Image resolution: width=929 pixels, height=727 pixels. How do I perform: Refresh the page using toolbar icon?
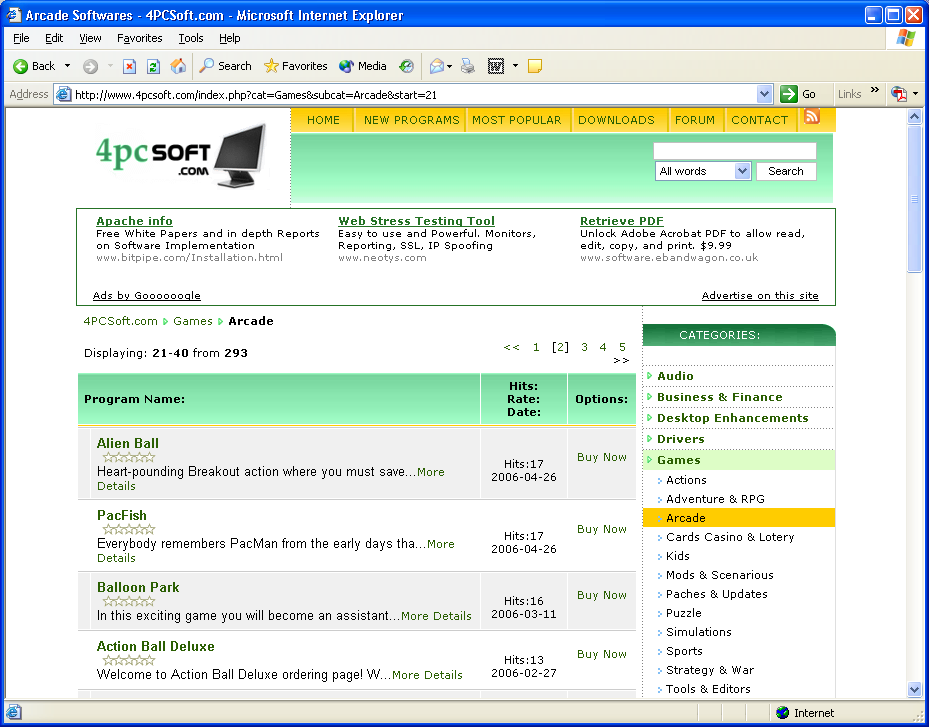153,66
